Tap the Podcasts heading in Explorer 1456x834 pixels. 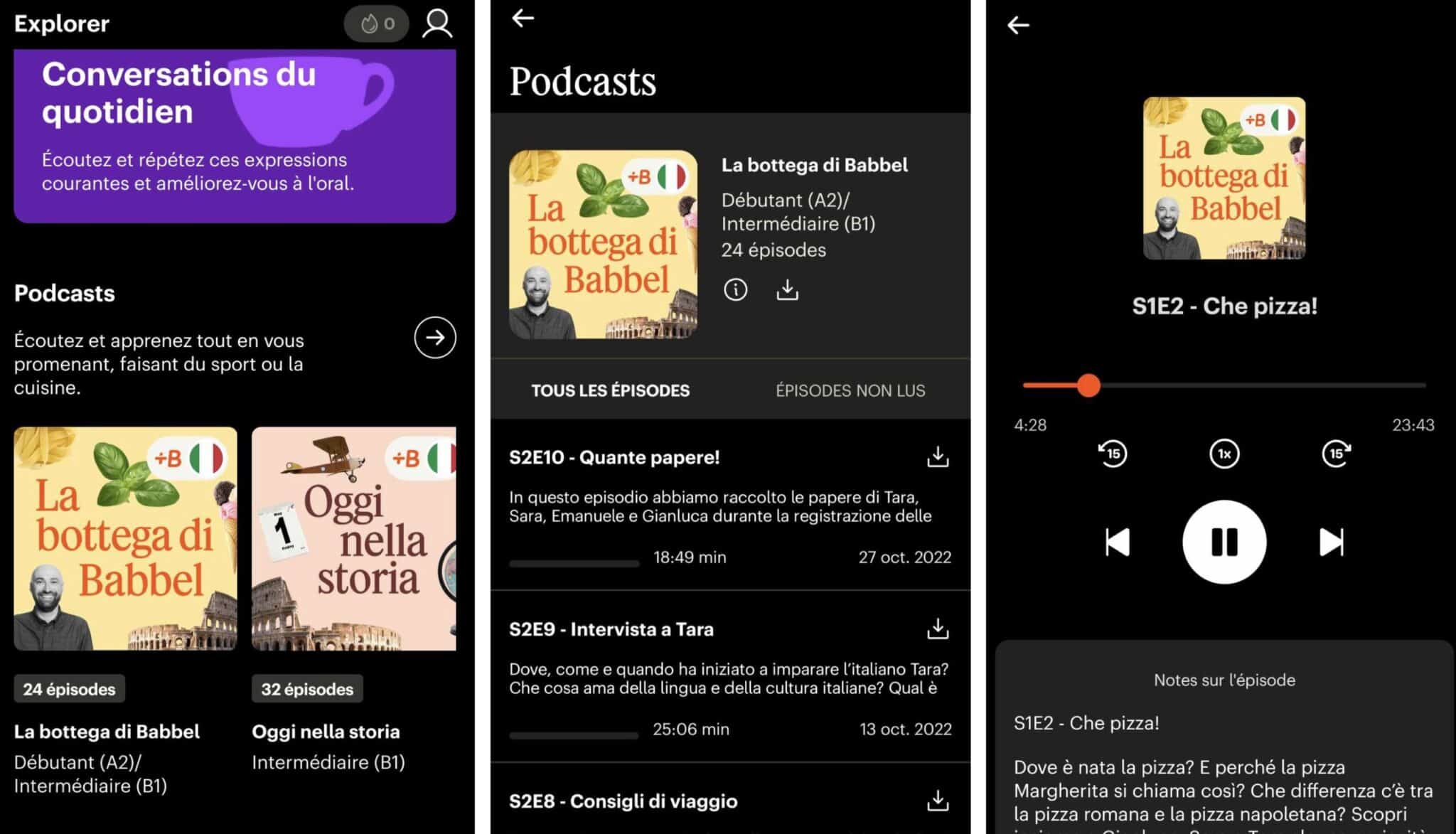tap(65, 293)
